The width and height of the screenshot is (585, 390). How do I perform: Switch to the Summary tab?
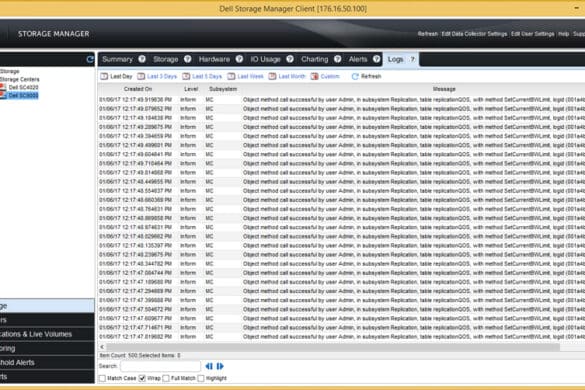coord(117,59)
